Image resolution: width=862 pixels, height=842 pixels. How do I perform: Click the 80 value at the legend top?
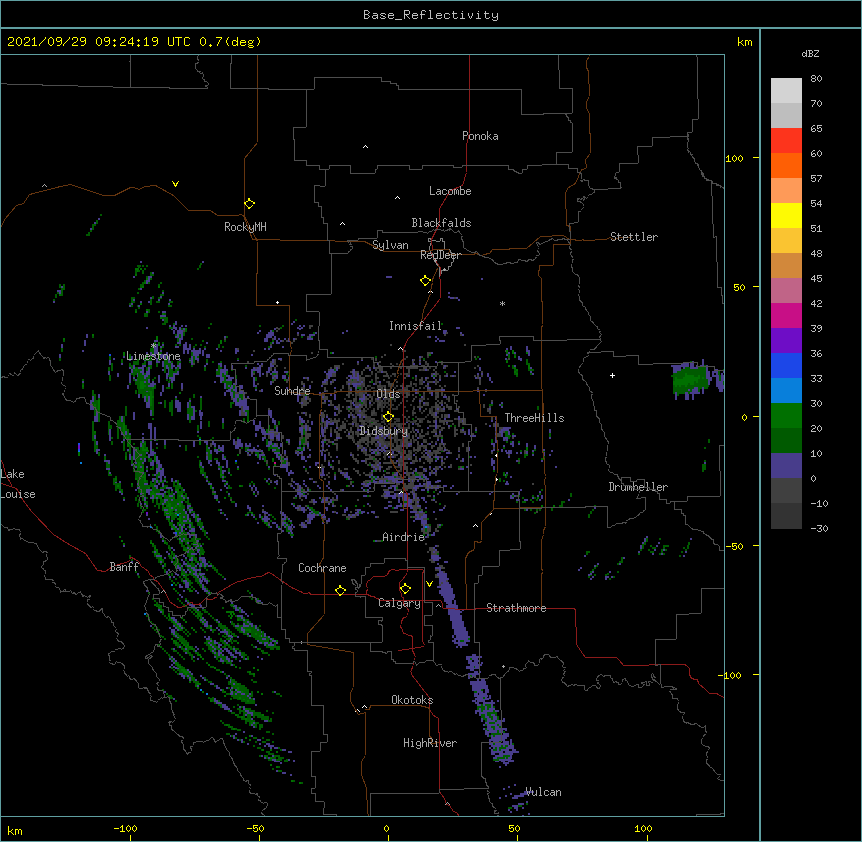(x=816, y=79)
